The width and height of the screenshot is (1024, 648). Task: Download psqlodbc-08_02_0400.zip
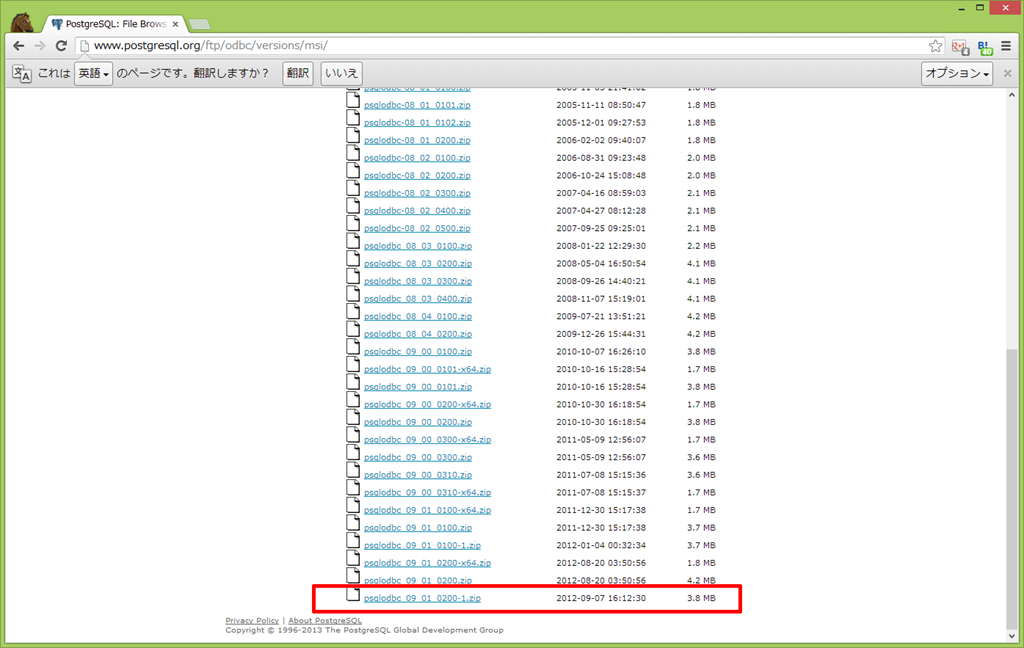(417, 210)
